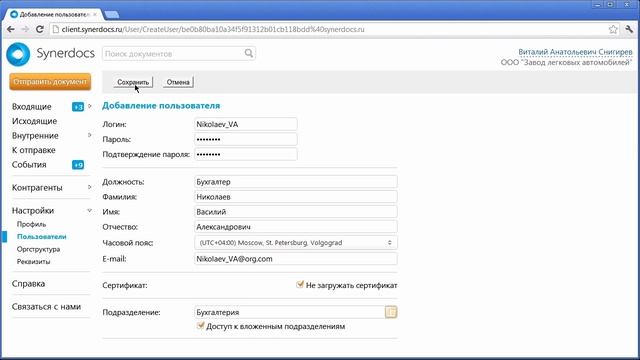The image size is (640, 360).
Task: Open Справка help link
Action: click(28, 284)
